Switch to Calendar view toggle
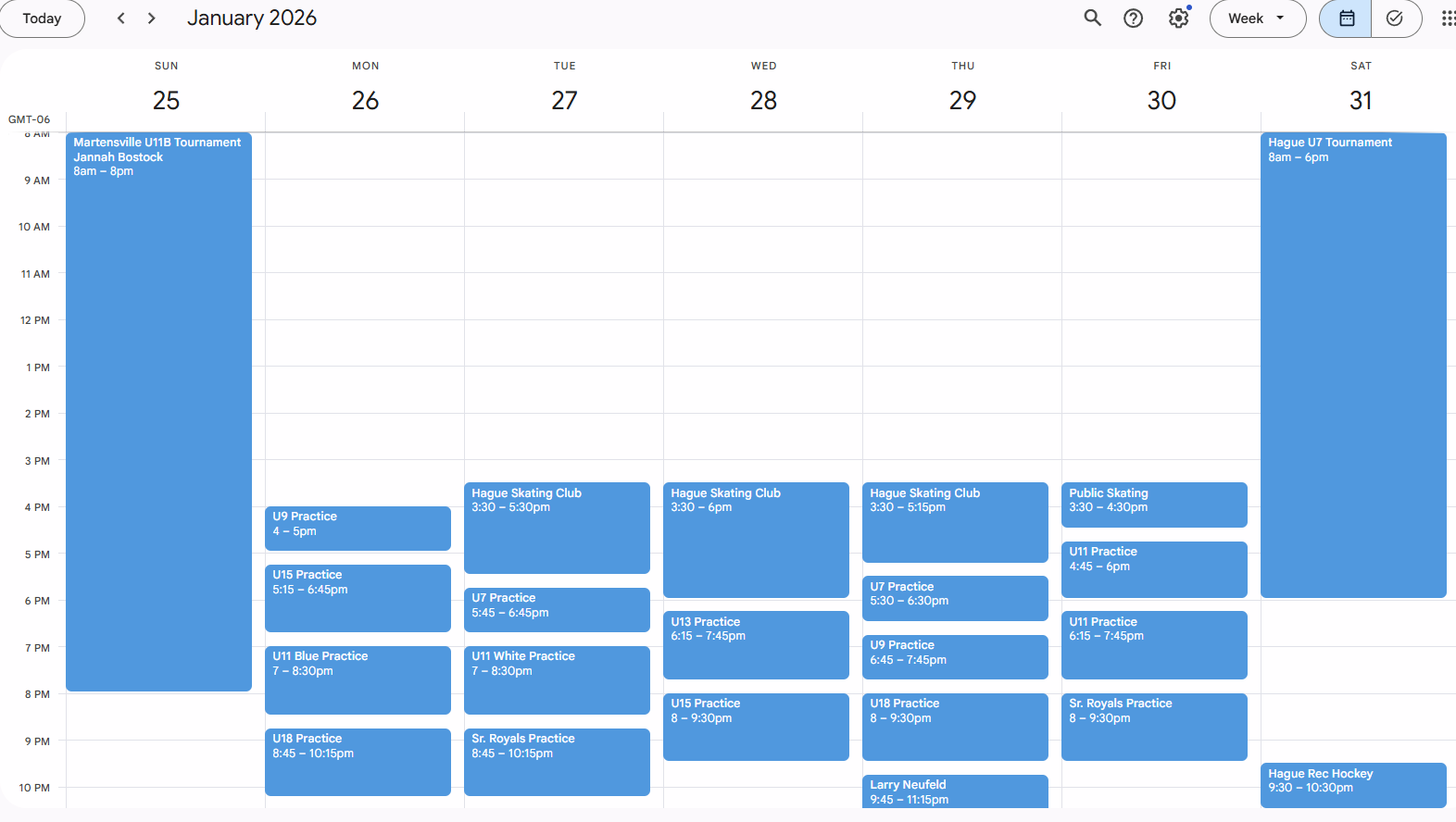Image resolution: width=1456 pixels, height=822 pixels. pos(1346,19)
